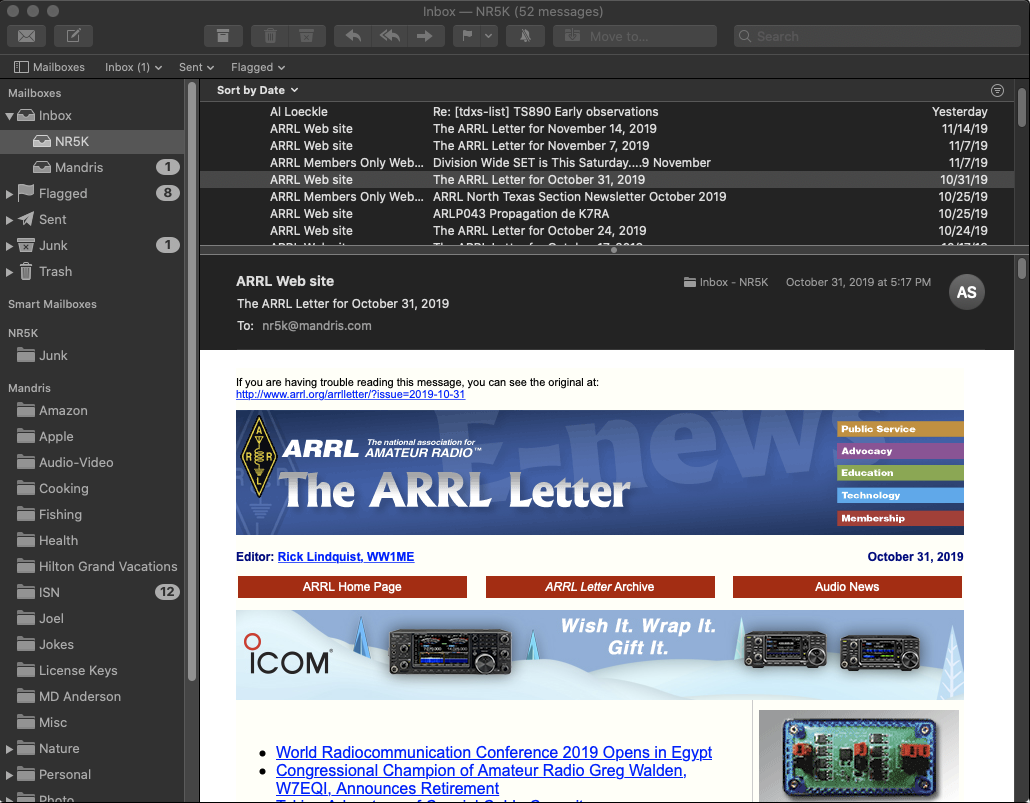Expand the Flagged mailbox
Image resolution: width=1030 pixels, height=803 pixels.
coord(9,194)
